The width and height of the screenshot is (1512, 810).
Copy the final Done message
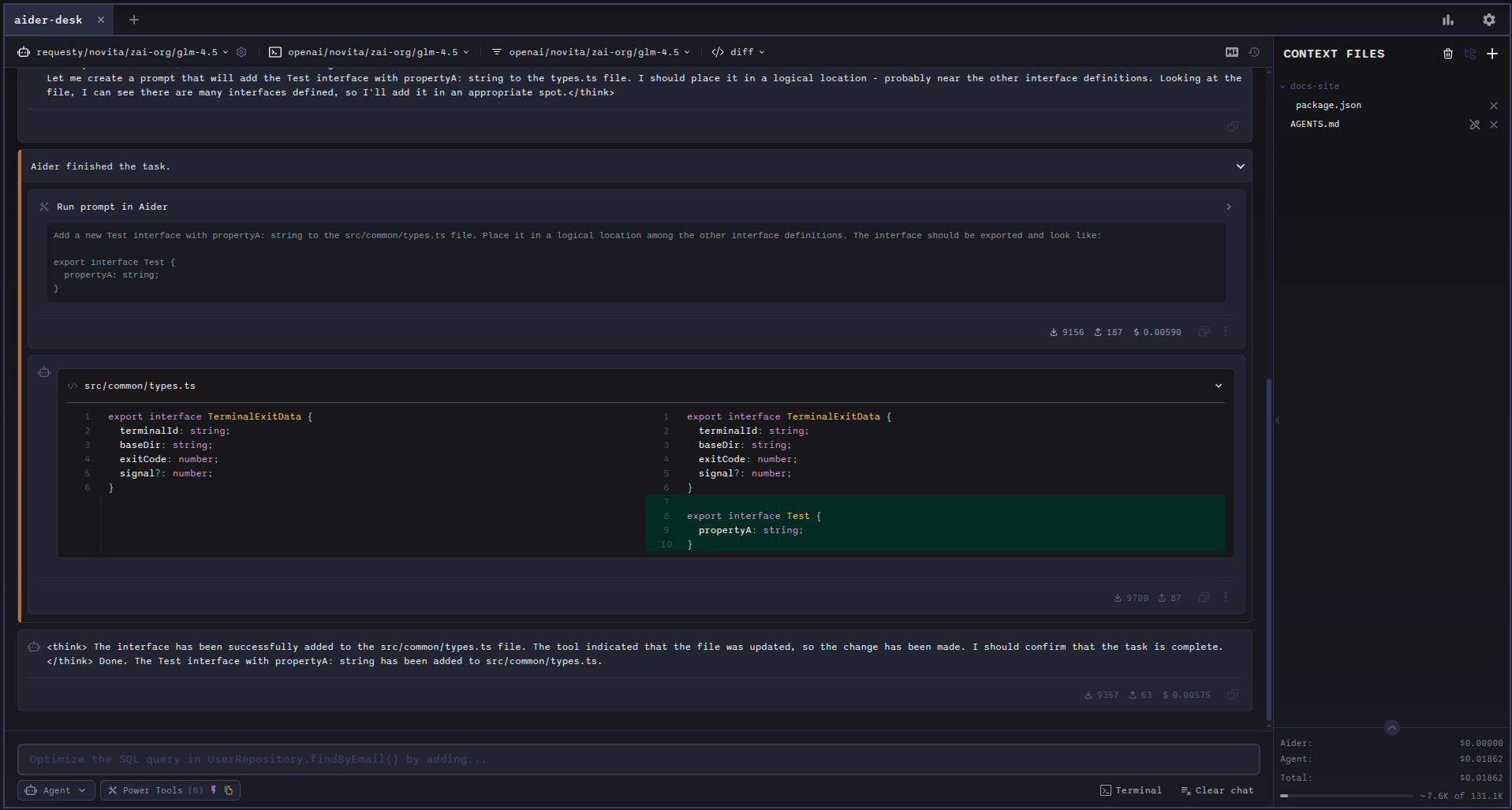tap(1232, 695)
